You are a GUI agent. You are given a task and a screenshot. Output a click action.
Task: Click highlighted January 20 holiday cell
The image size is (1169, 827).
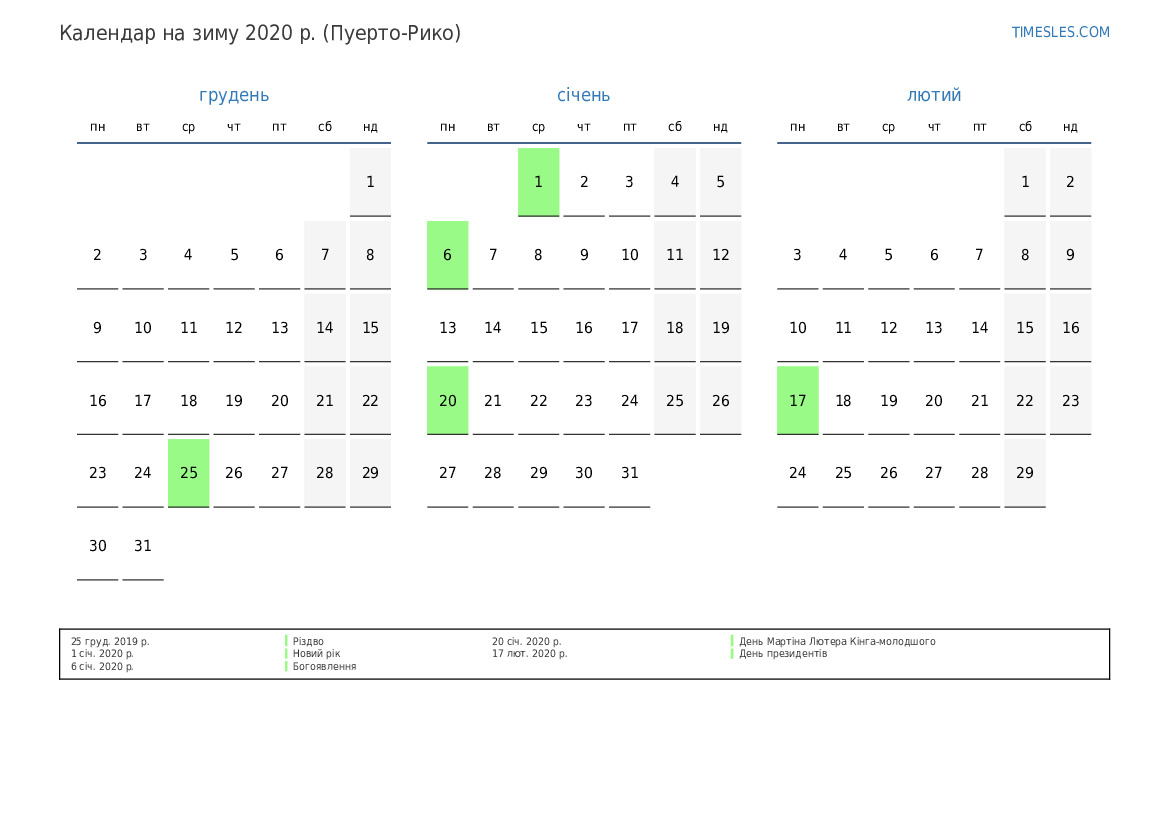click(447, 401)
